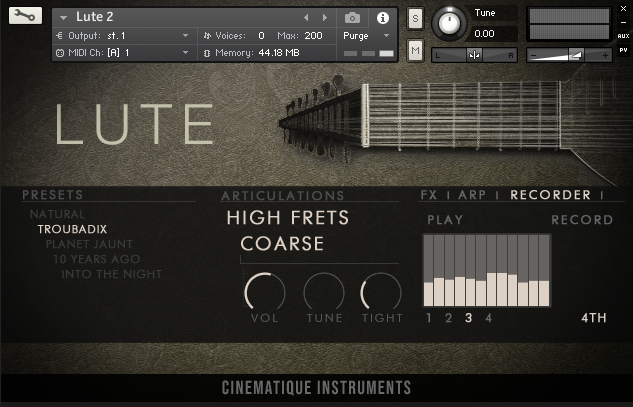Select recorder slot 2

(x=449, y=318)
